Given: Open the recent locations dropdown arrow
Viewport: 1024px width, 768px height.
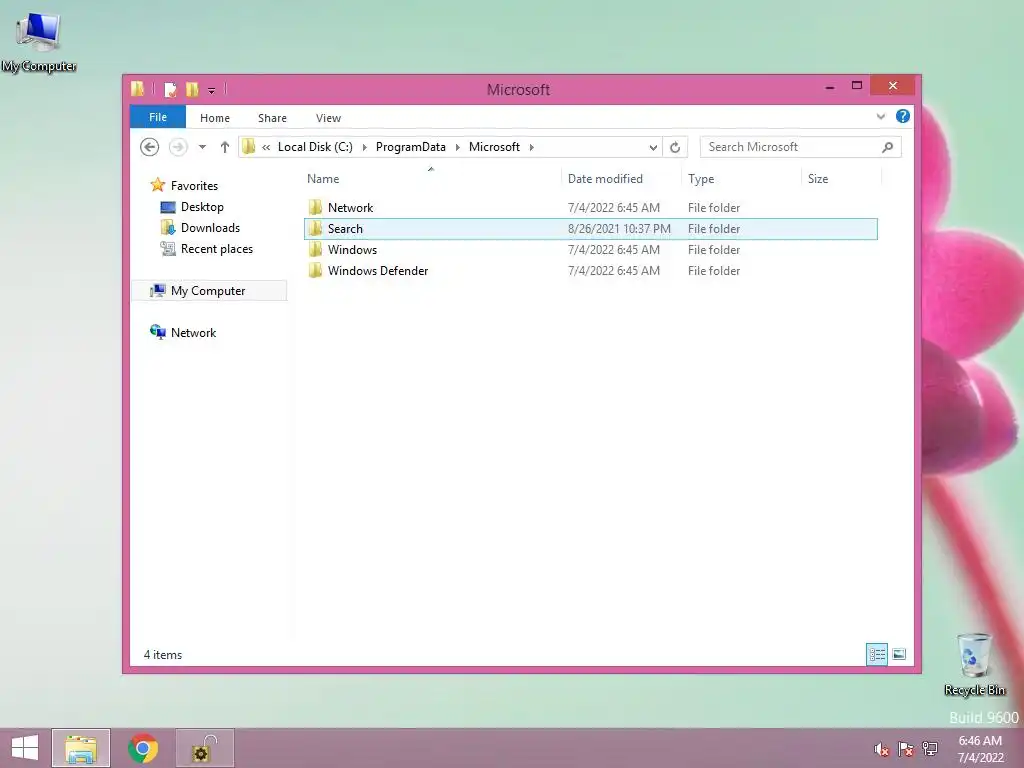Looking at the screenshot, I should 202,147.
